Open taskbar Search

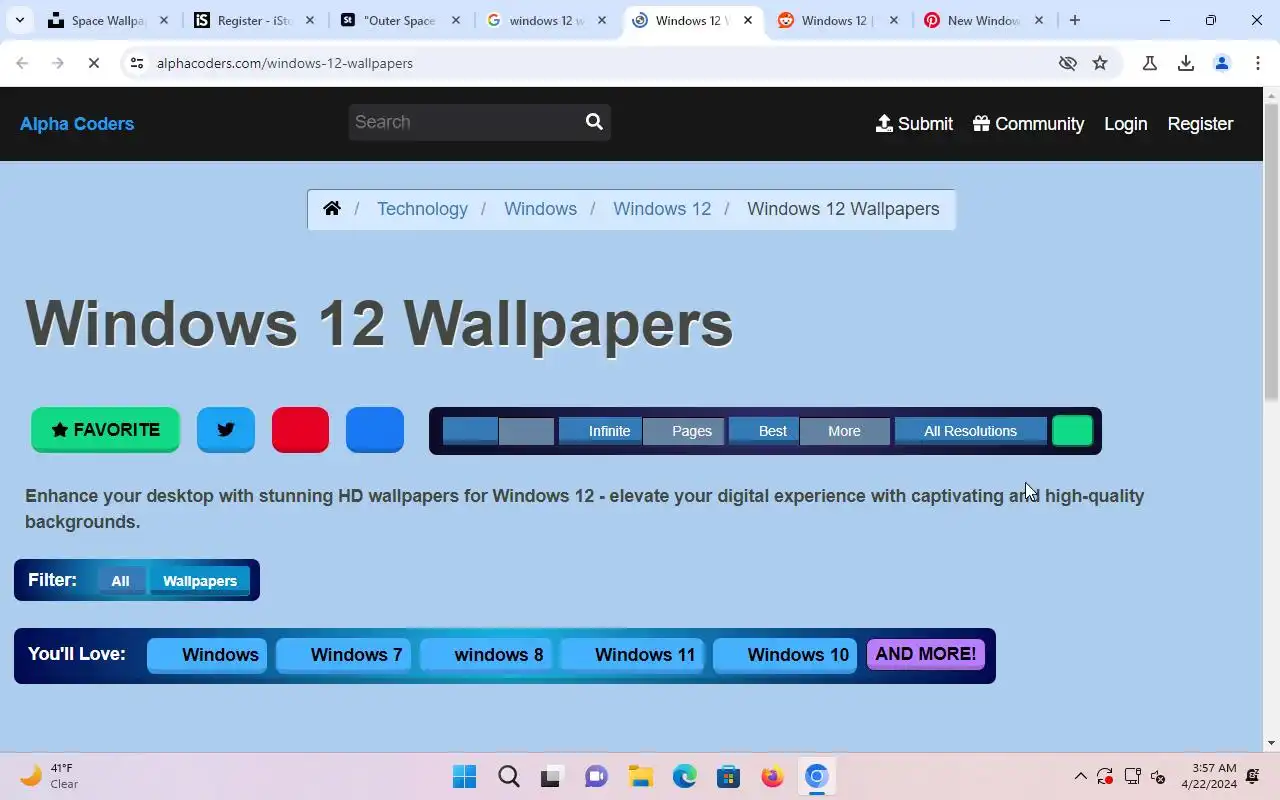tap(508, 776)
